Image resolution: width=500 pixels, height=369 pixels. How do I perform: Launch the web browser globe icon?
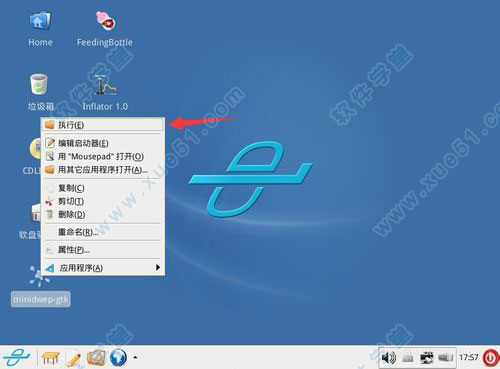click(x=118, y=357)
